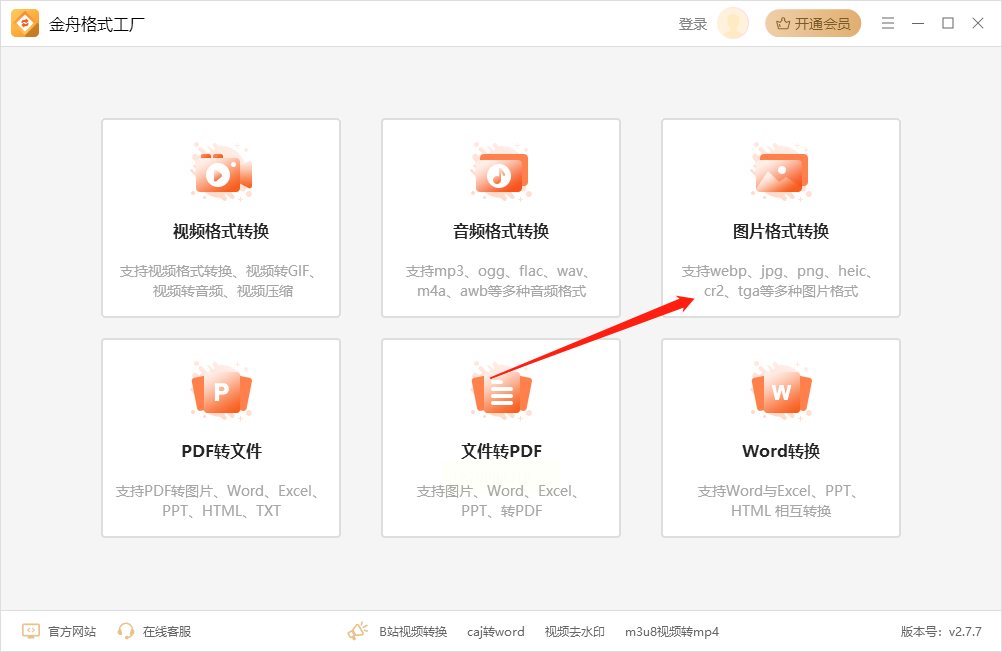Select the 音频格式转换 title text

501,231
